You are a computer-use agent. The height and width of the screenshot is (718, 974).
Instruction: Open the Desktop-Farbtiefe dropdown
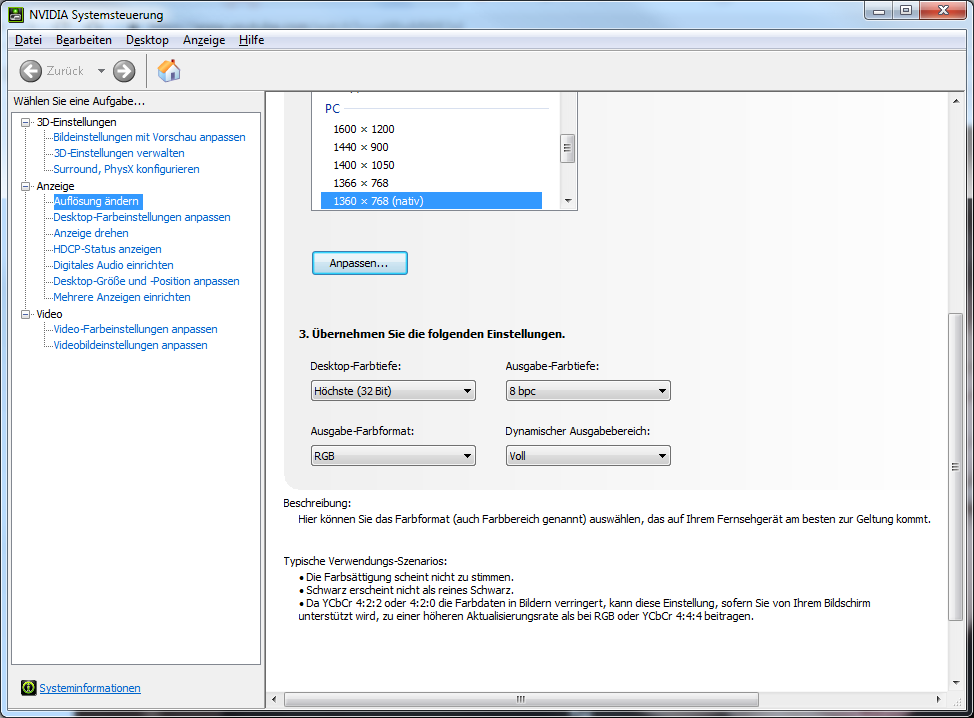[x=393, y=391]
